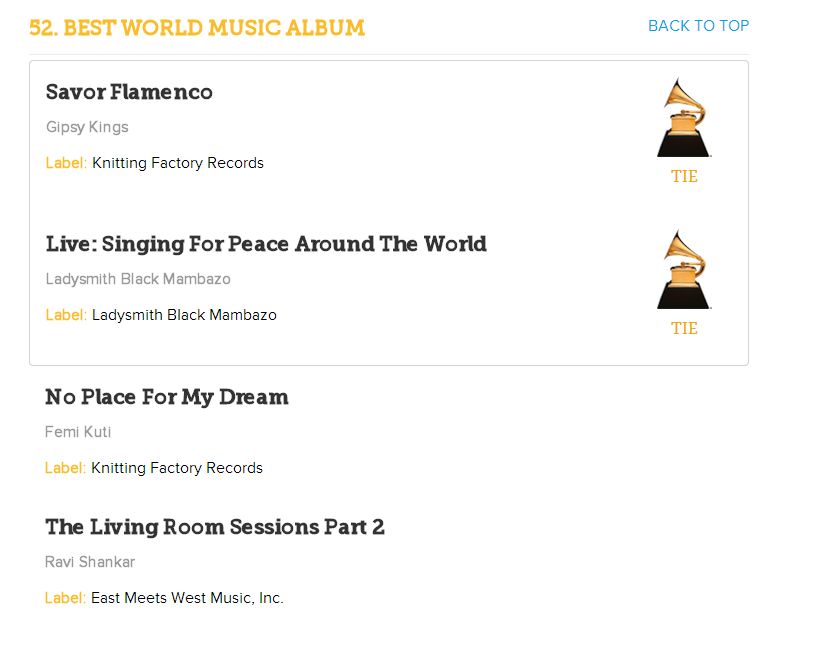Select the Ladysmith Black Mambazo artist name

click(x=138, y=279)
